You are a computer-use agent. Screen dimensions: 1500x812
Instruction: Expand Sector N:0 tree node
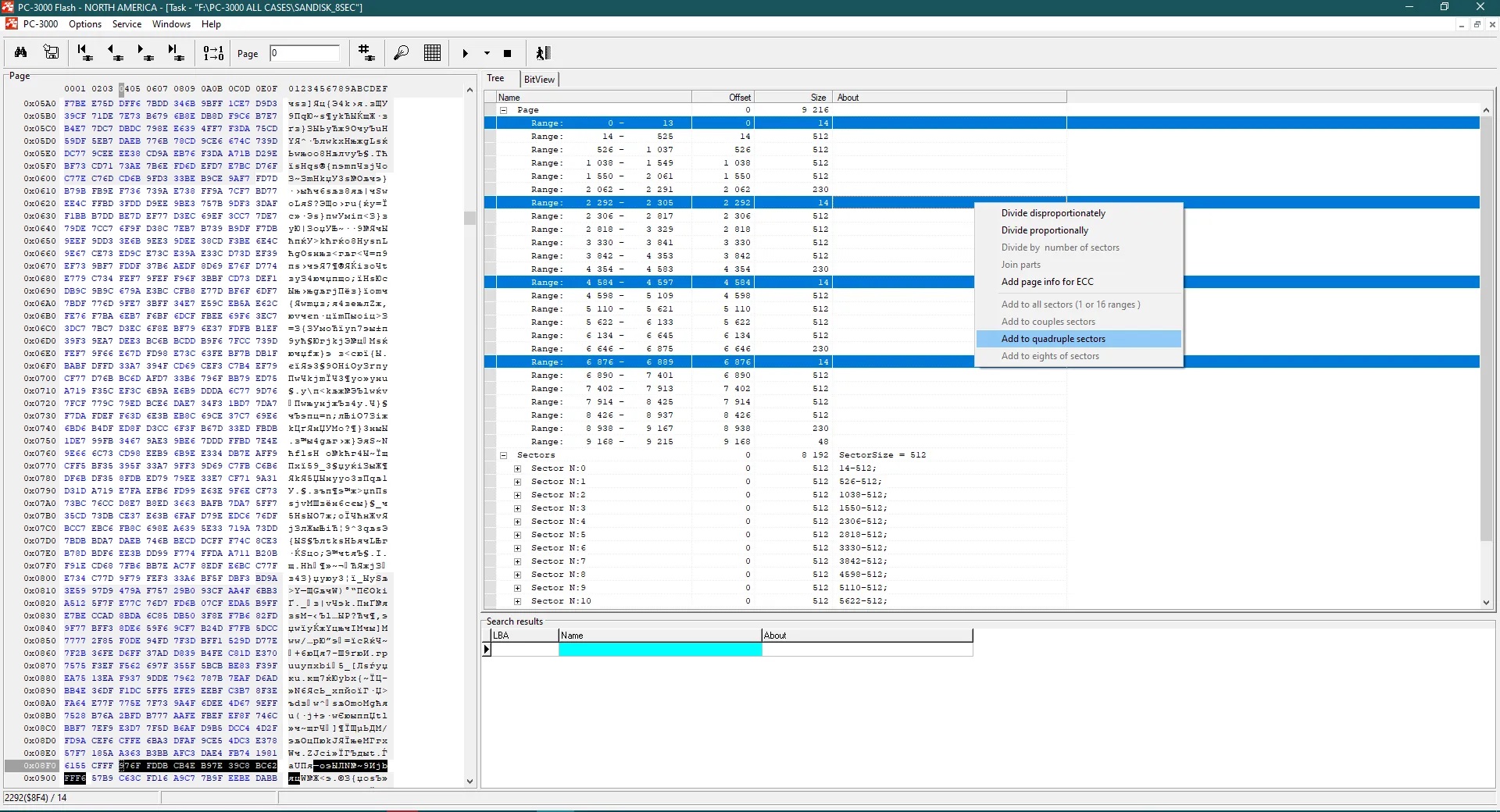(517, 468)
